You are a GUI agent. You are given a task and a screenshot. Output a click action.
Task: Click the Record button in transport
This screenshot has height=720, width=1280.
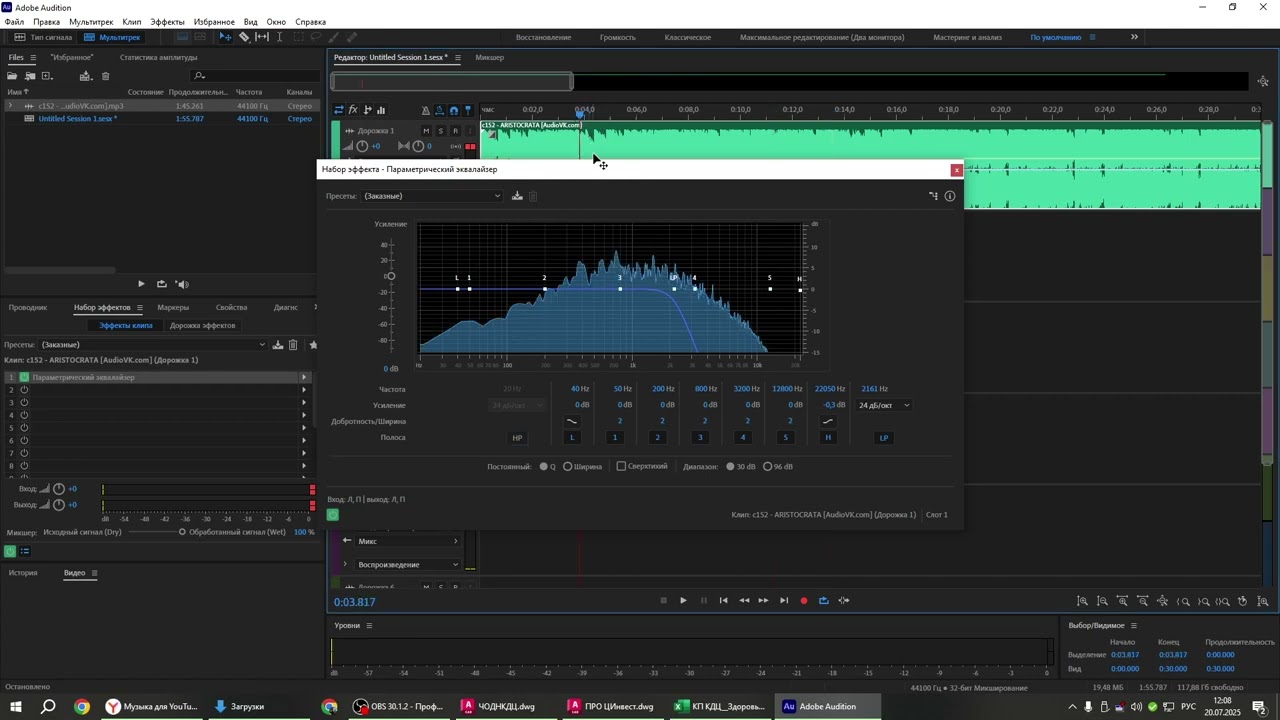coord(804,601)
